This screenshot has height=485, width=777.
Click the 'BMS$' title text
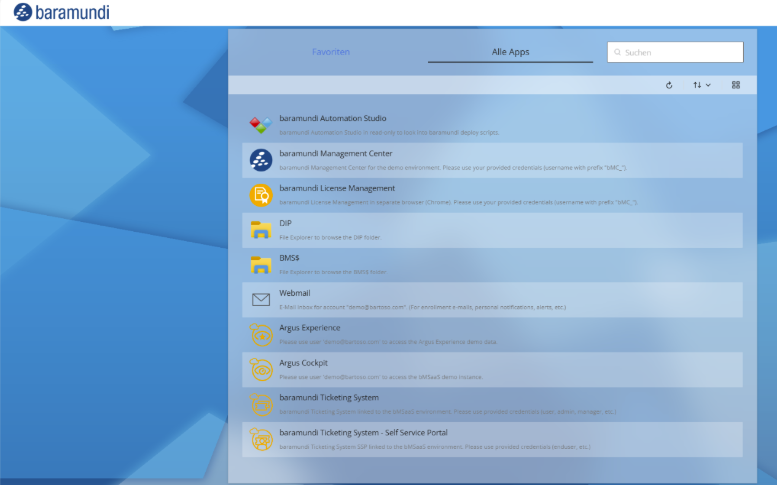coord(289,258)
